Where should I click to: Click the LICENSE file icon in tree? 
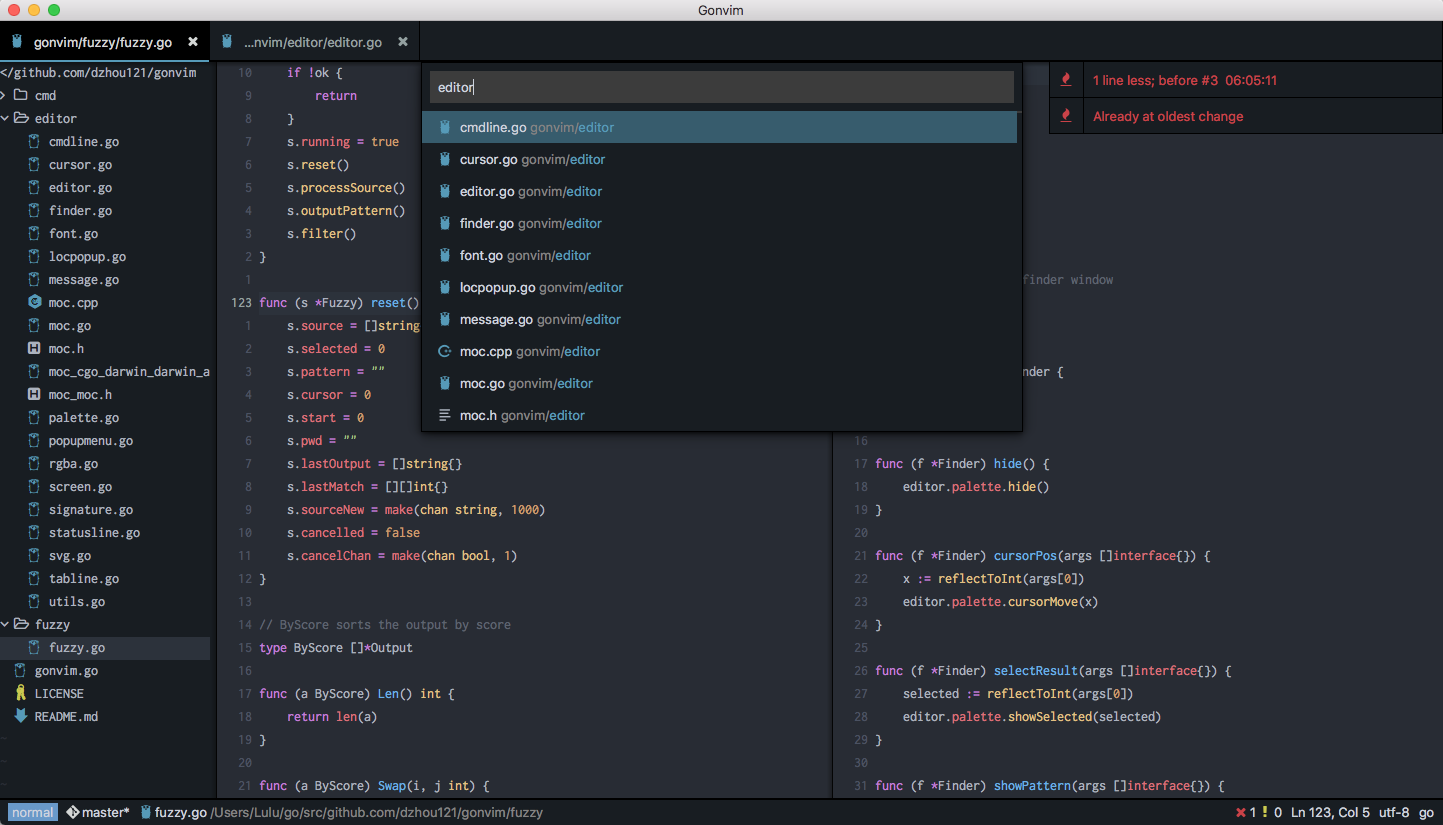pyautogui.click(x=20, y=693)
